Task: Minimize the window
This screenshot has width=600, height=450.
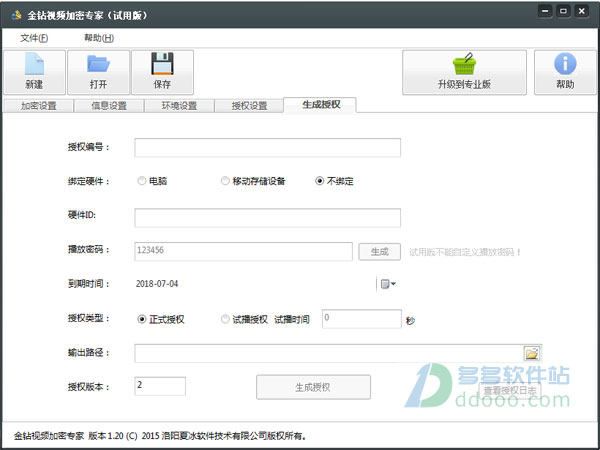Action: [545, 11]
